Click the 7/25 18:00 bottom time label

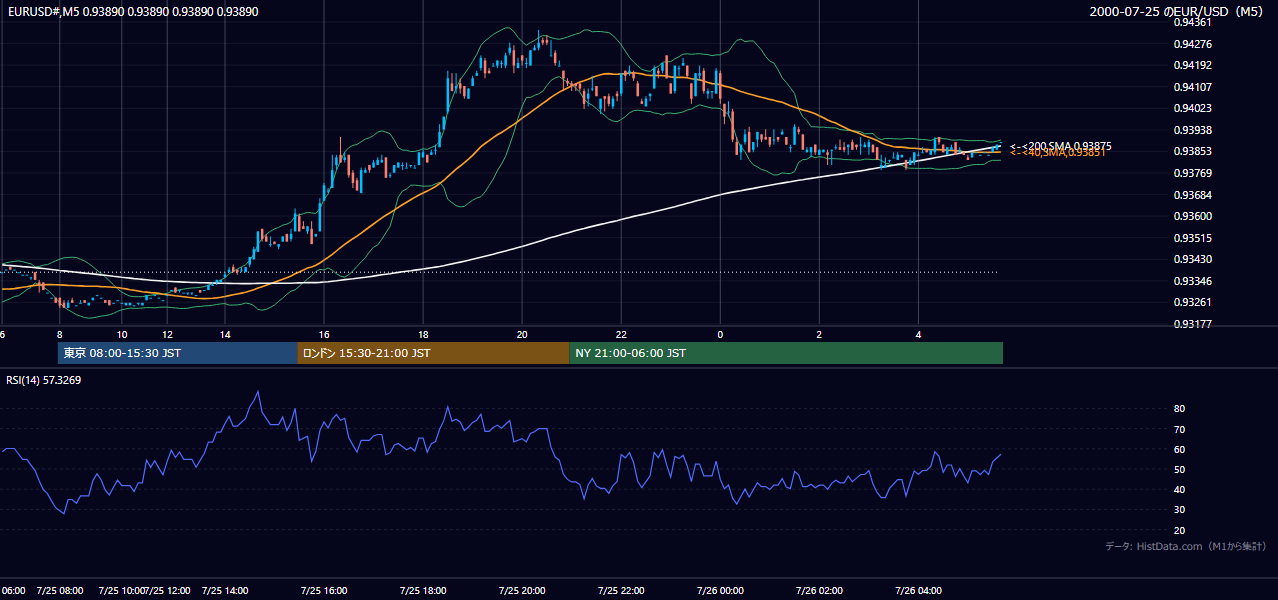[x=423, y=591]
